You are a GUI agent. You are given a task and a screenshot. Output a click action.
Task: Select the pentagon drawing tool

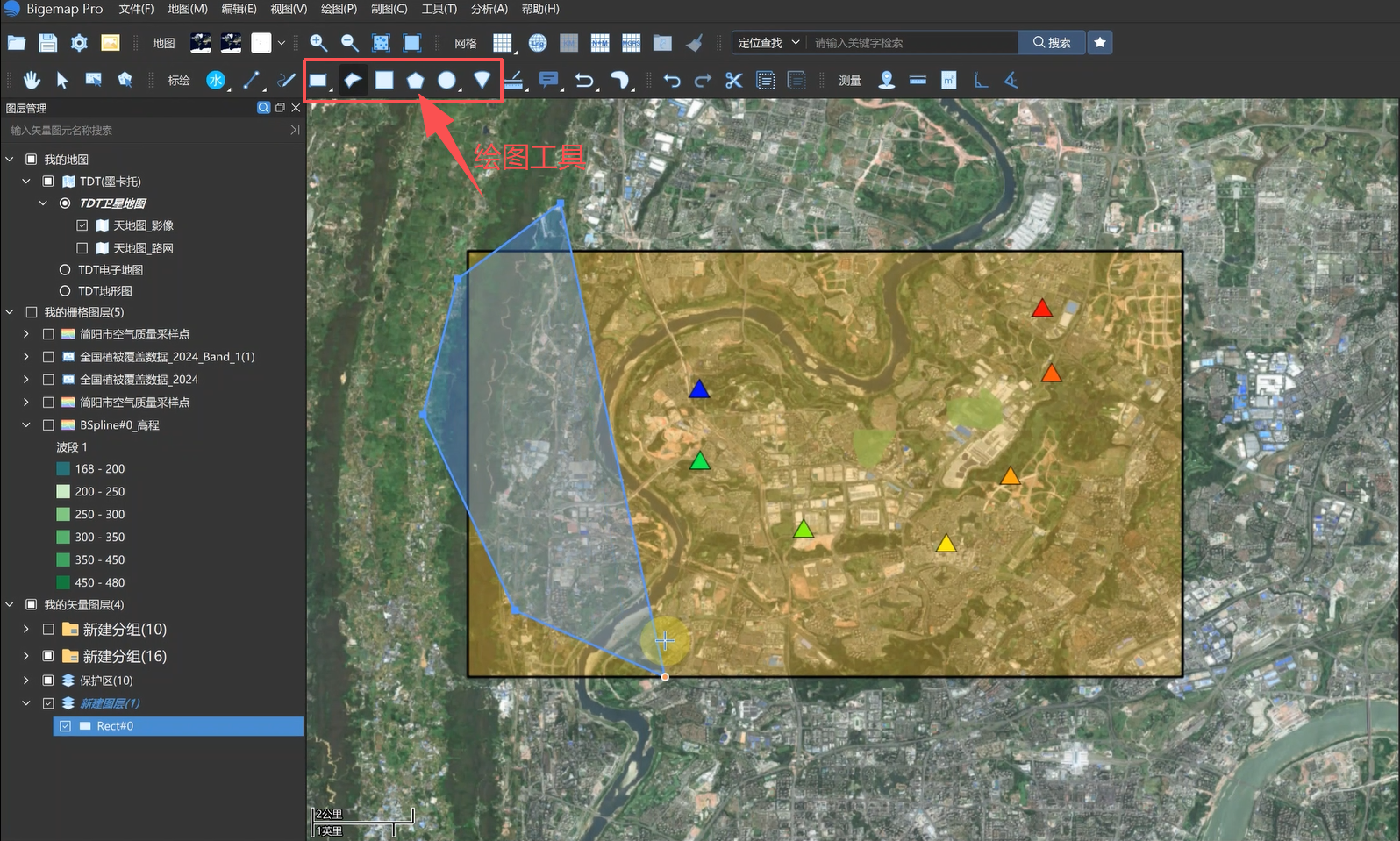click(x=415, y=80)
